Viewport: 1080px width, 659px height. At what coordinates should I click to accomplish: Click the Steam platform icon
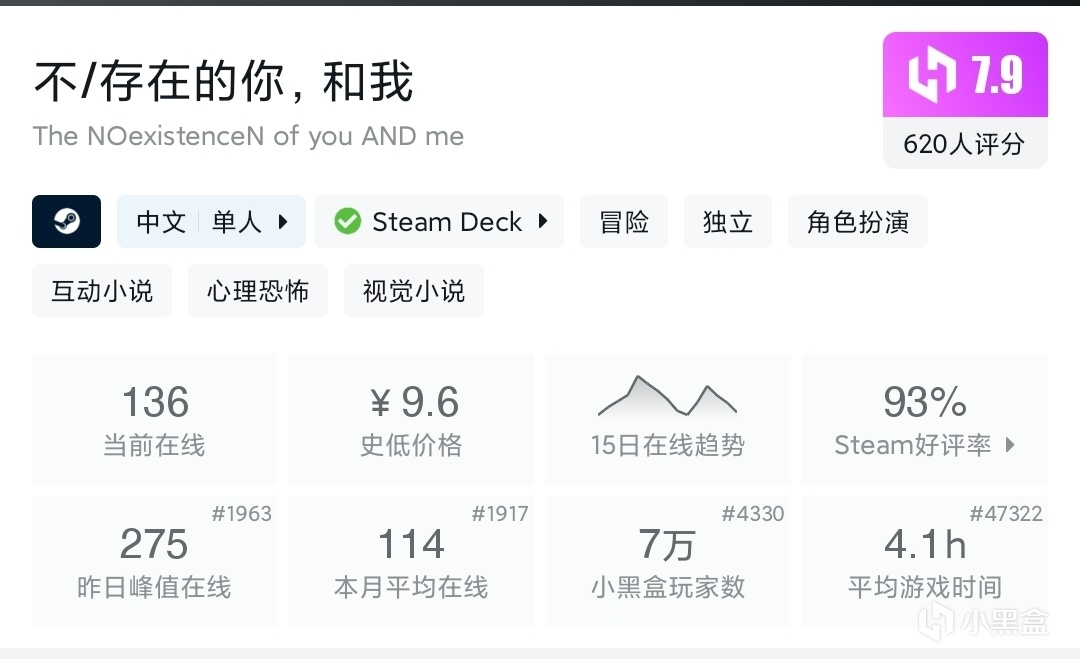click(66, 221)
